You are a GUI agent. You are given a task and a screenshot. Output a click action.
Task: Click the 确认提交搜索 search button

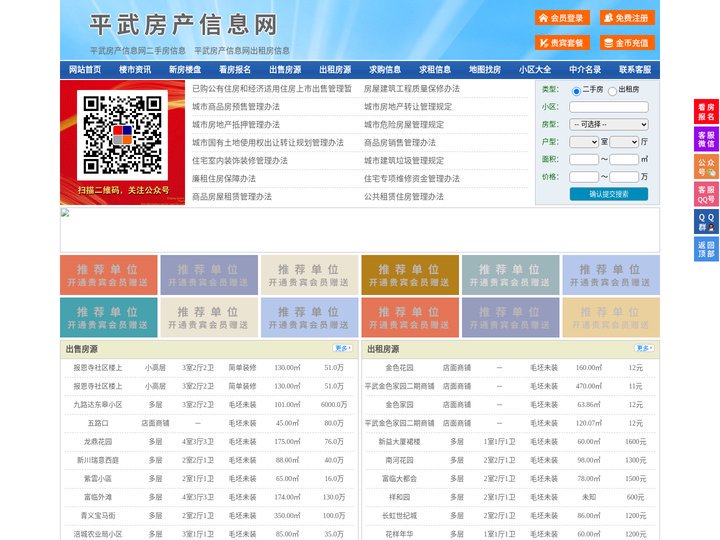tap(609, 194)
